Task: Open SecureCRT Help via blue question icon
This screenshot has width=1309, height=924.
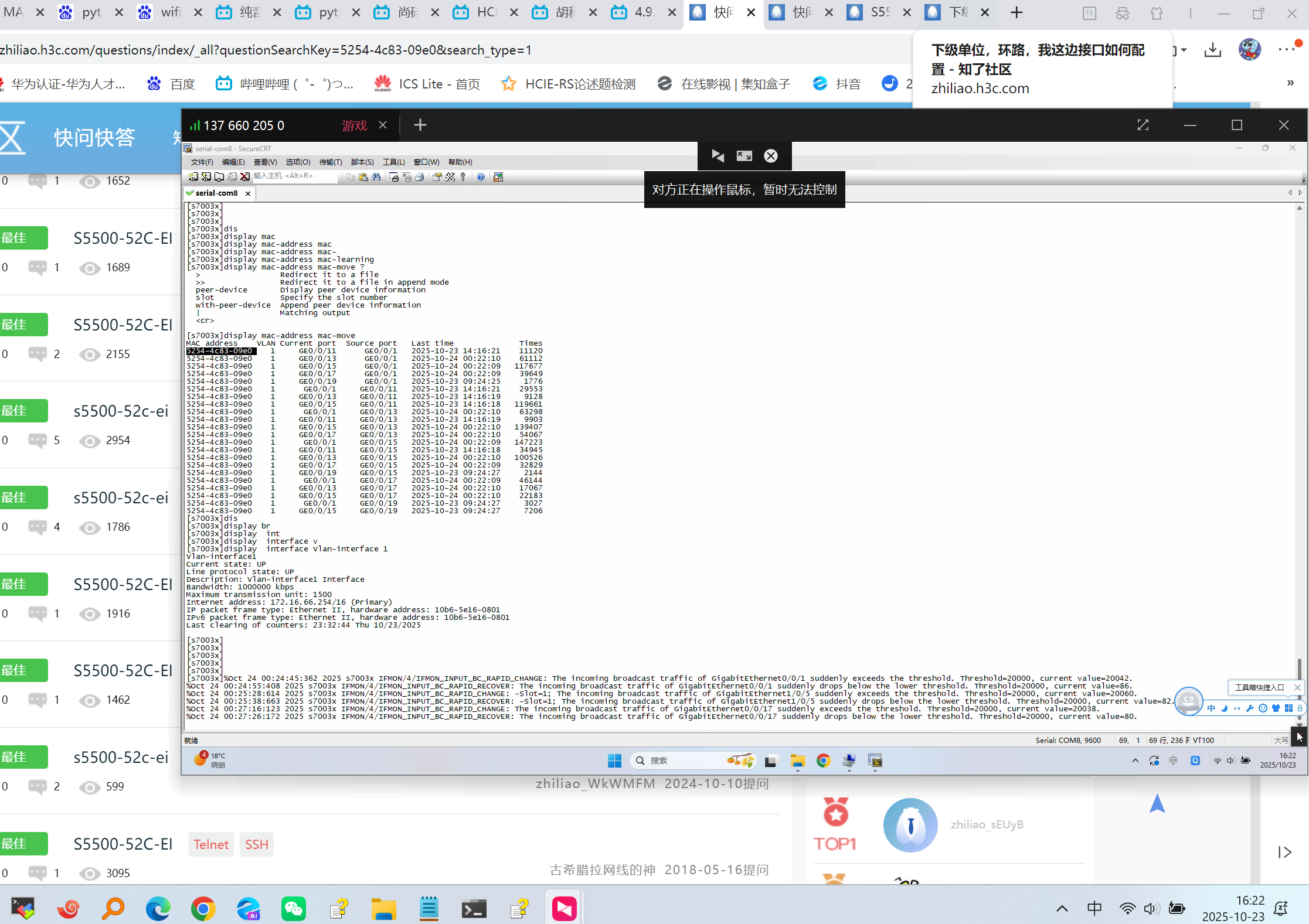Action: pos(481,177)
